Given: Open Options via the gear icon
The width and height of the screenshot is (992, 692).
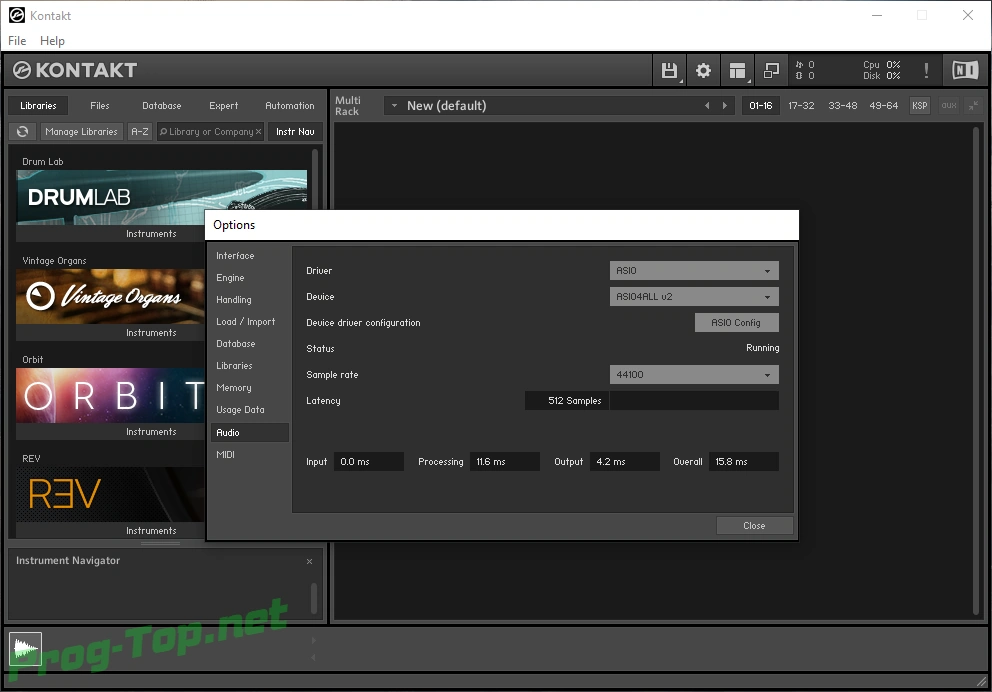Looking at the screenshot, I should pos(703,70).
